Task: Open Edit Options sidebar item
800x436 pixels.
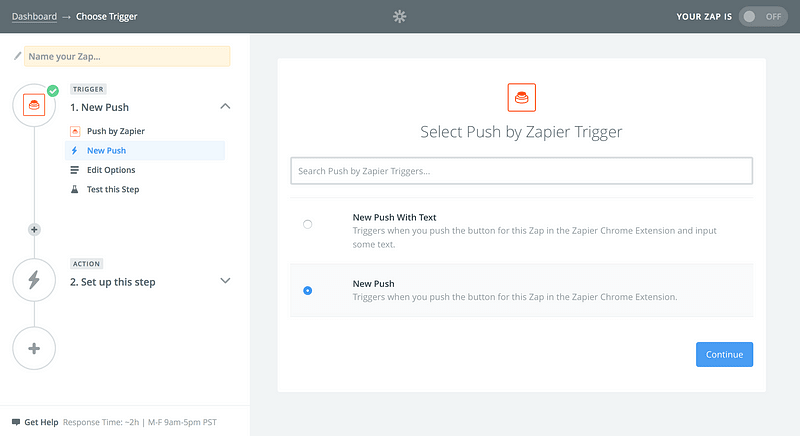Action: (111, 170)
